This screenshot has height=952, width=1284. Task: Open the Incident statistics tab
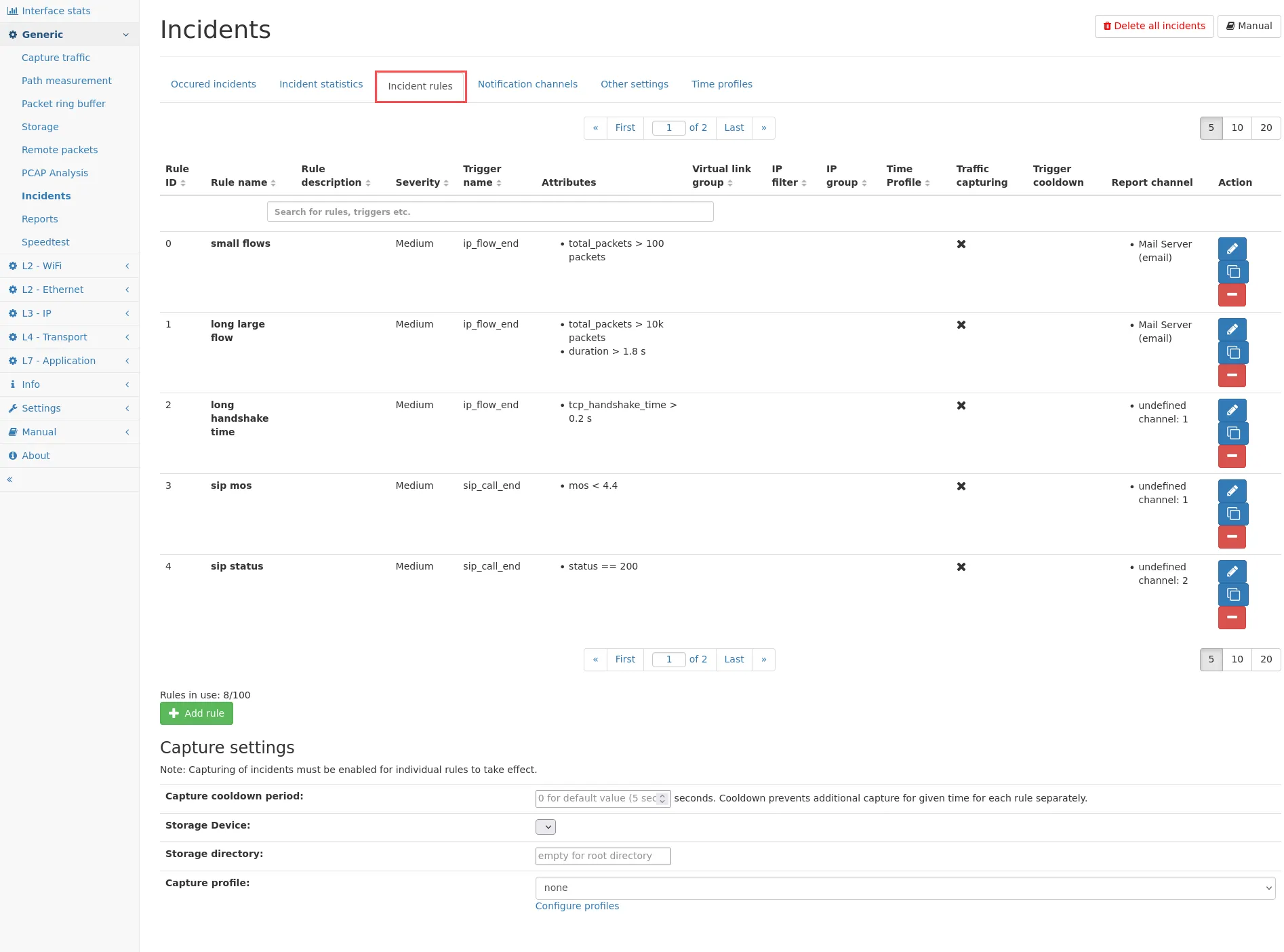coord(321,84)
